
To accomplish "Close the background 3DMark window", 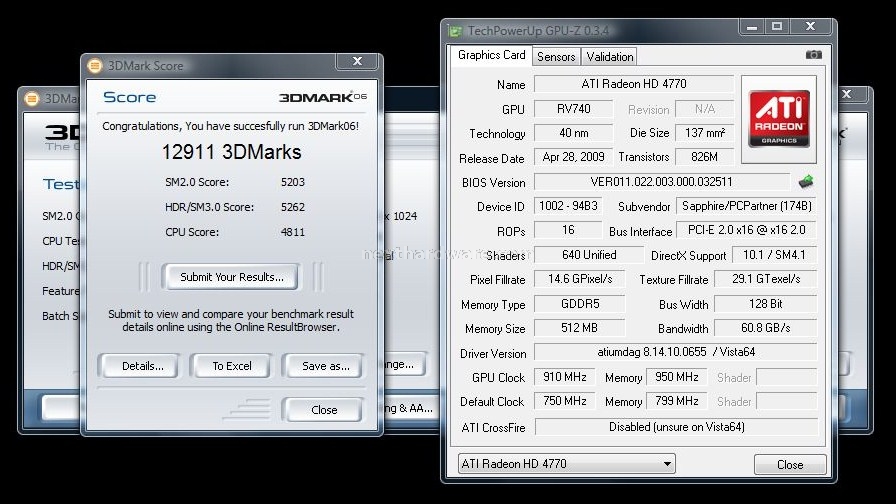I will click(847, 94).
